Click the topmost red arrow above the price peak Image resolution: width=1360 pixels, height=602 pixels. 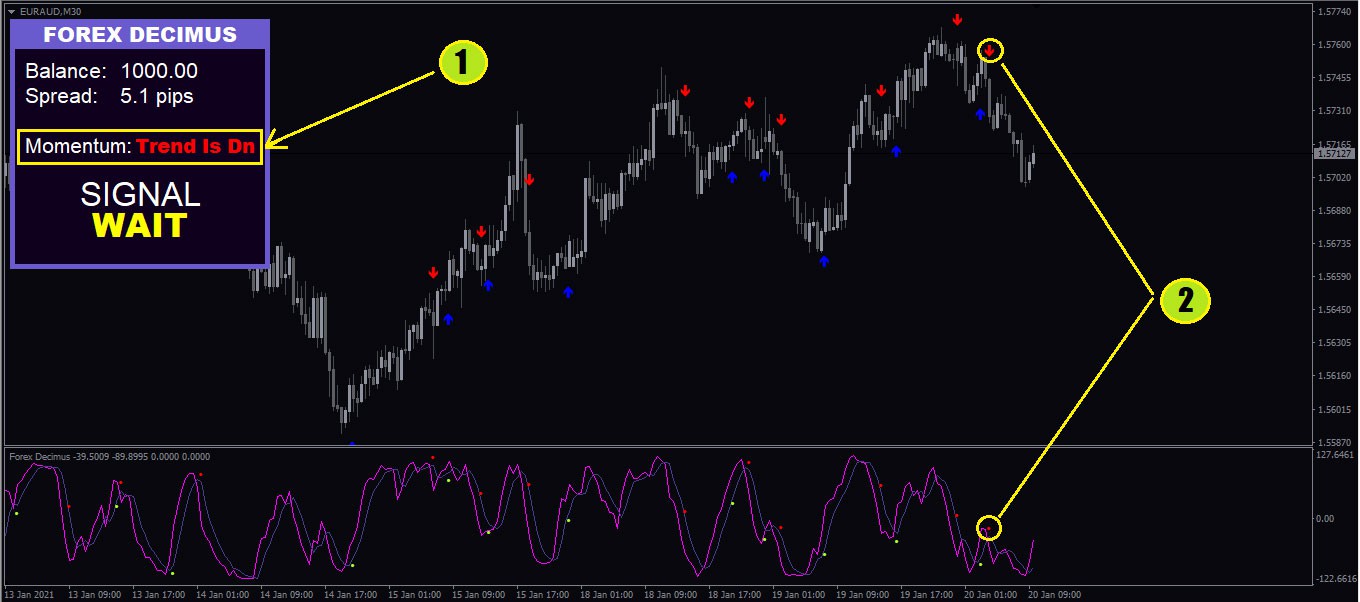pyautogui.click(x=957, y=19)
